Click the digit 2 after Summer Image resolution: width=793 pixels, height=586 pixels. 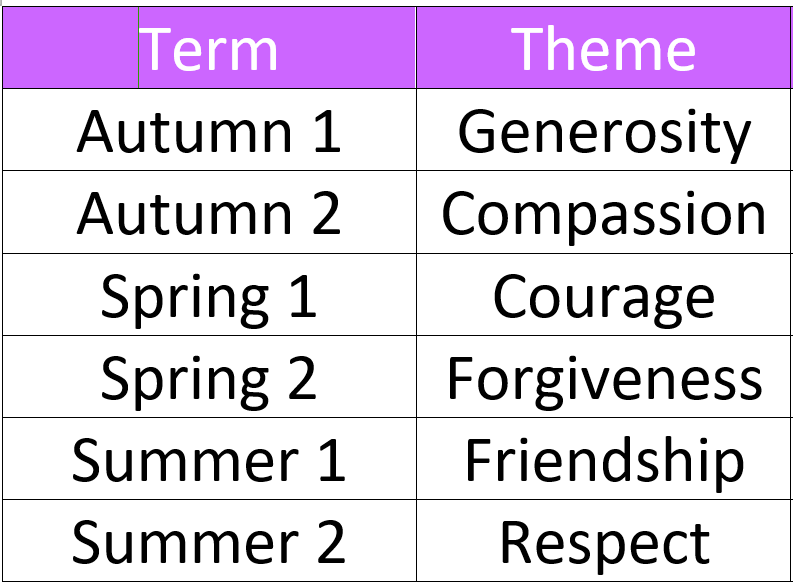point(329,542)
